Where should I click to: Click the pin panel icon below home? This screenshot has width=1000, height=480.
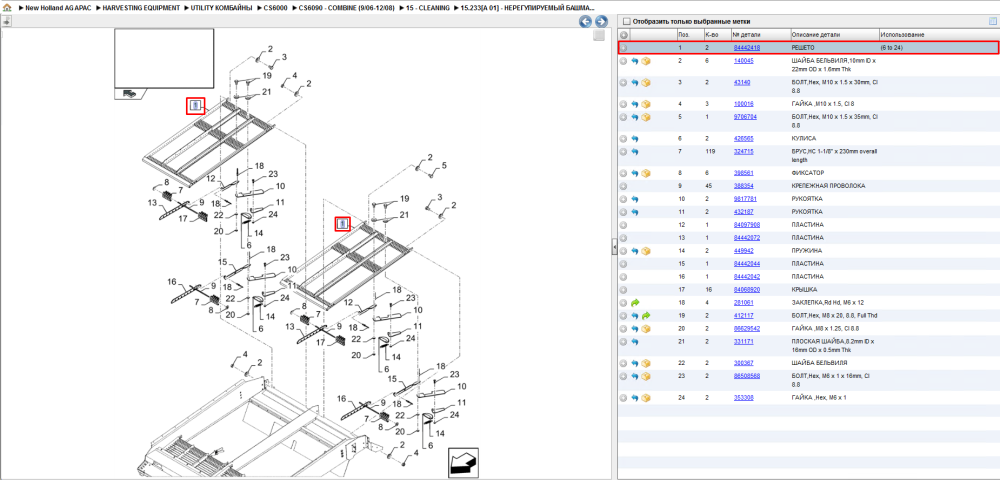click(6, 21)
